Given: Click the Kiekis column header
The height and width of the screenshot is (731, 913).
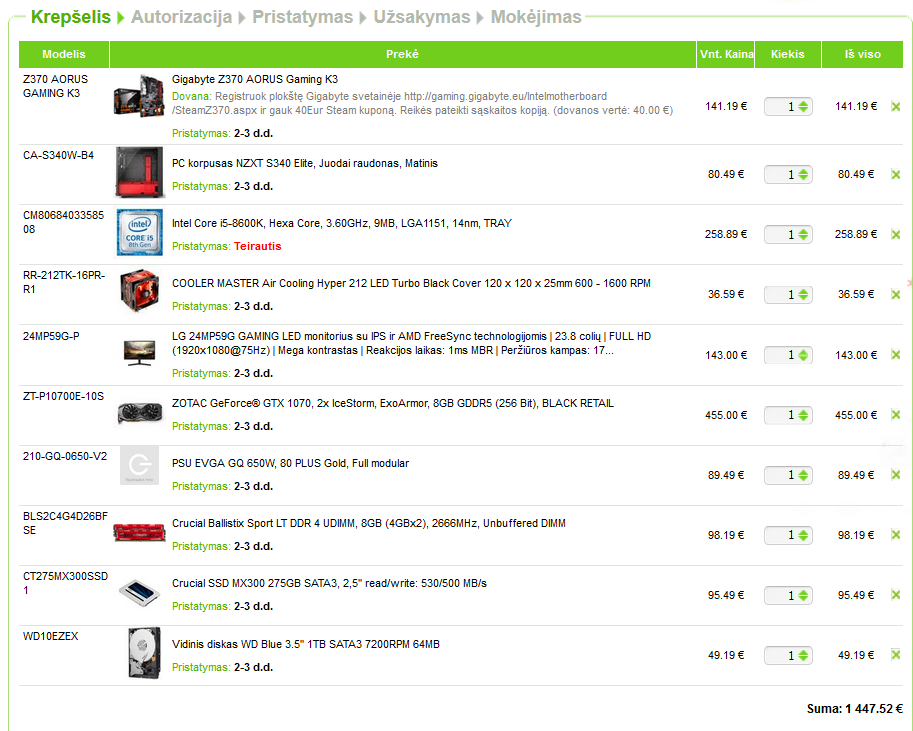Looking at the screenshot, I should [788, 54].
